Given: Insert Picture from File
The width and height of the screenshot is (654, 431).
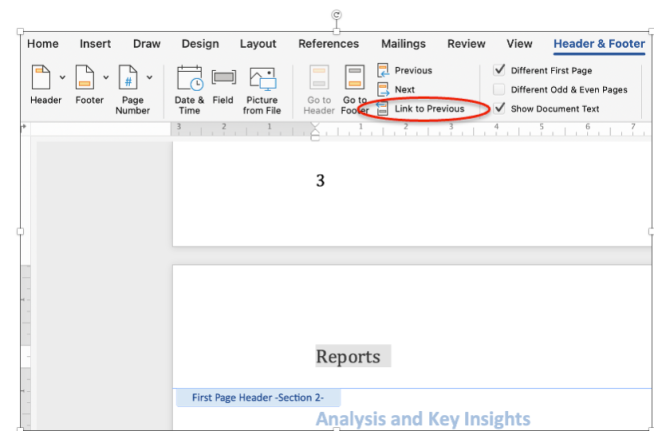Looking at the screenshot, I should click(261, 79).
